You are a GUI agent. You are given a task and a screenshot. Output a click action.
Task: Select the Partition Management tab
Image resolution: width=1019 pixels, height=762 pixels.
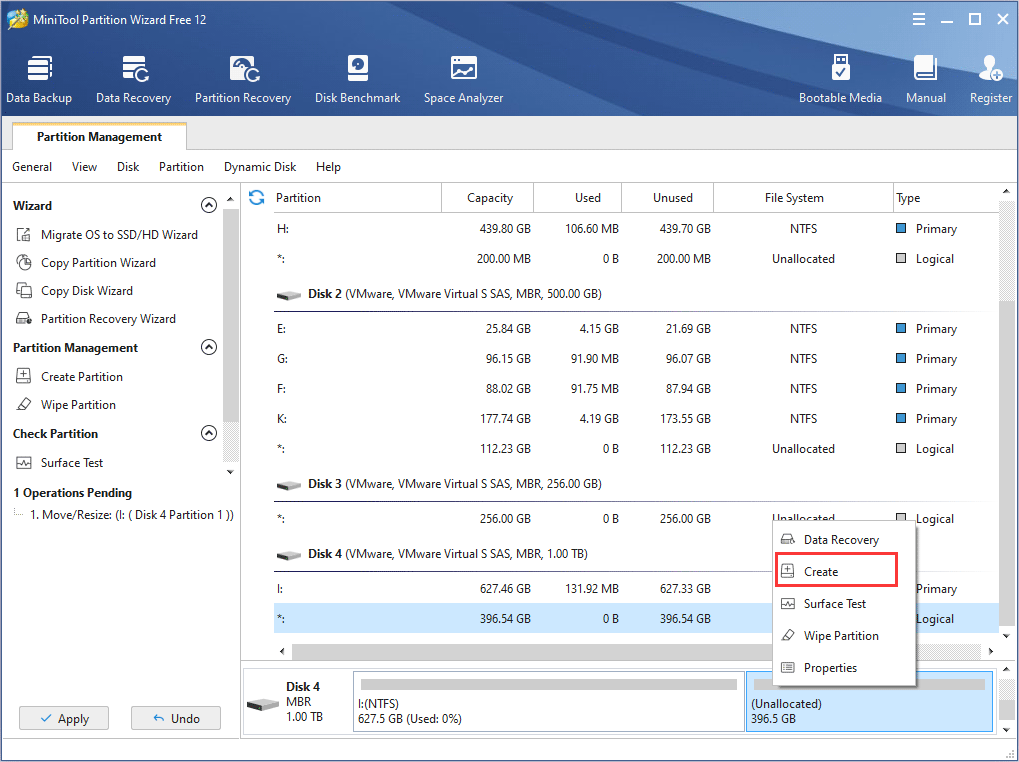[x=99, y=136]
